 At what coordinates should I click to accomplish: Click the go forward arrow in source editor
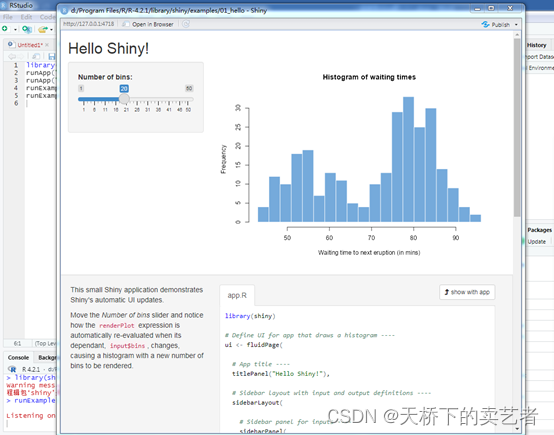[x=21, y=56]
